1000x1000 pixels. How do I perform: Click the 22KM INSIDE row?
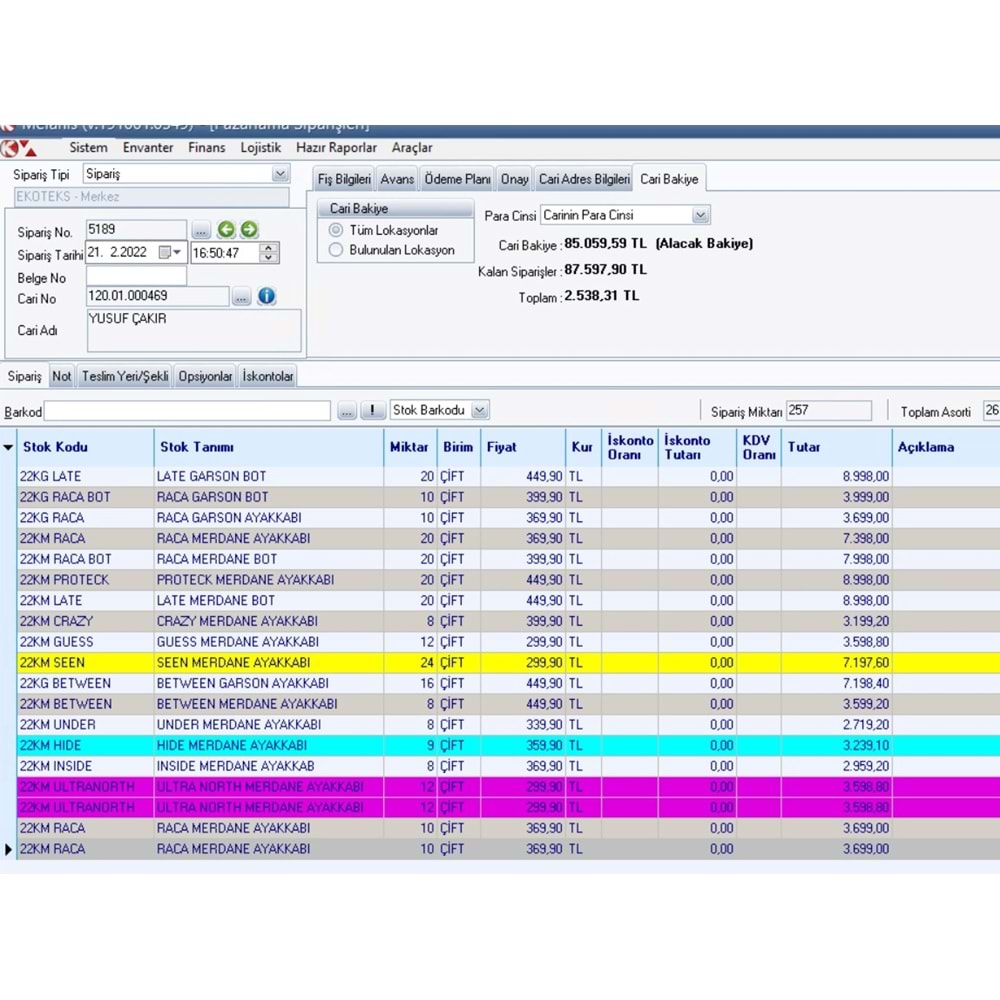pyautogui.click(x=508, y=766)
